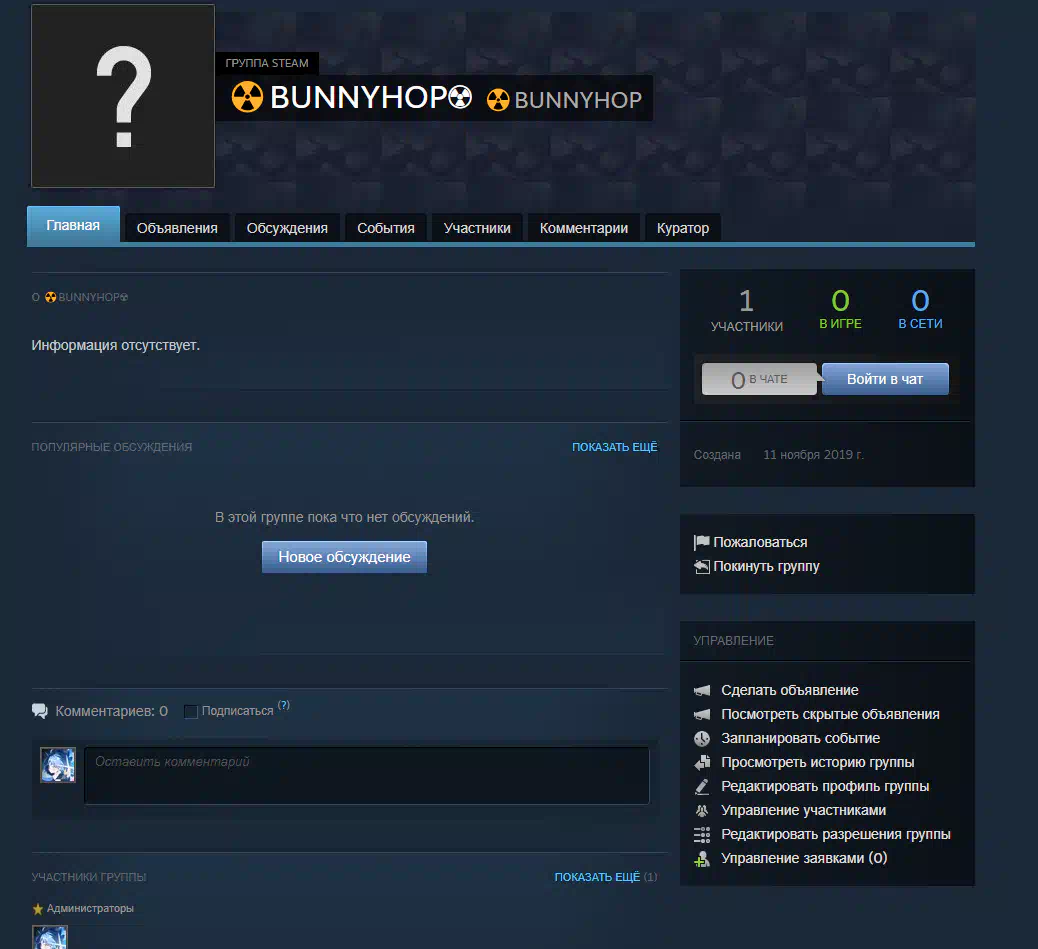The width and height of the screenshot is (1038, 949).
Task: Click the Администраторы label
Action: [90, 909]
